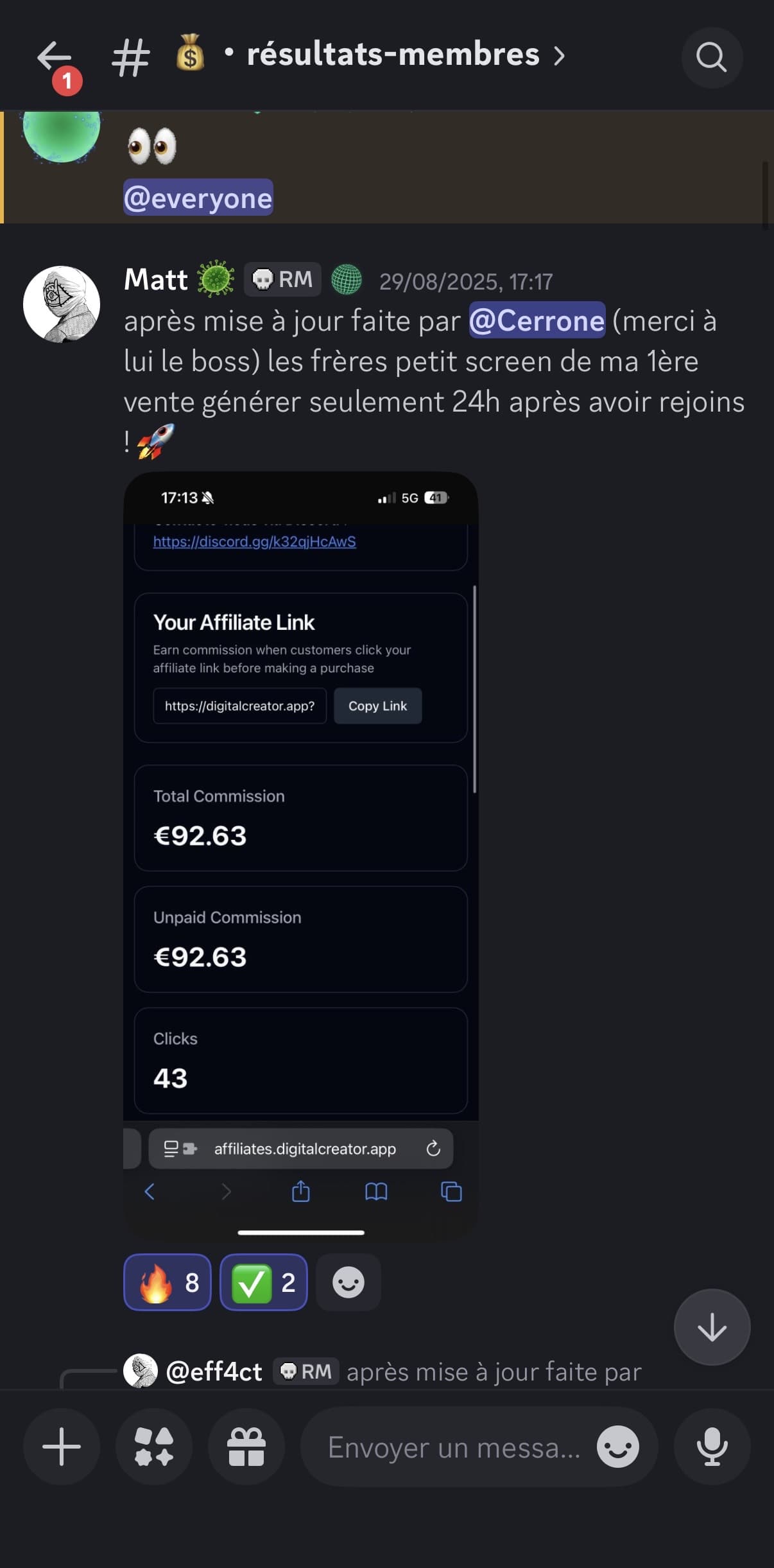Screen dimensions: 774x1568
Task: Tap the @Cerrone mention
Action: [537, 320]
